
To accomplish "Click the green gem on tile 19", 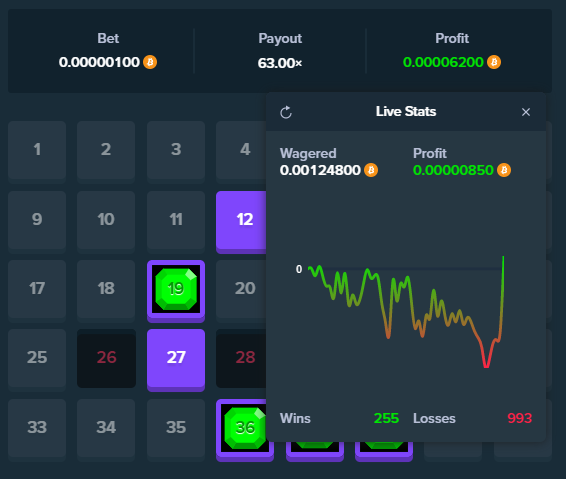I will [176, 289].
